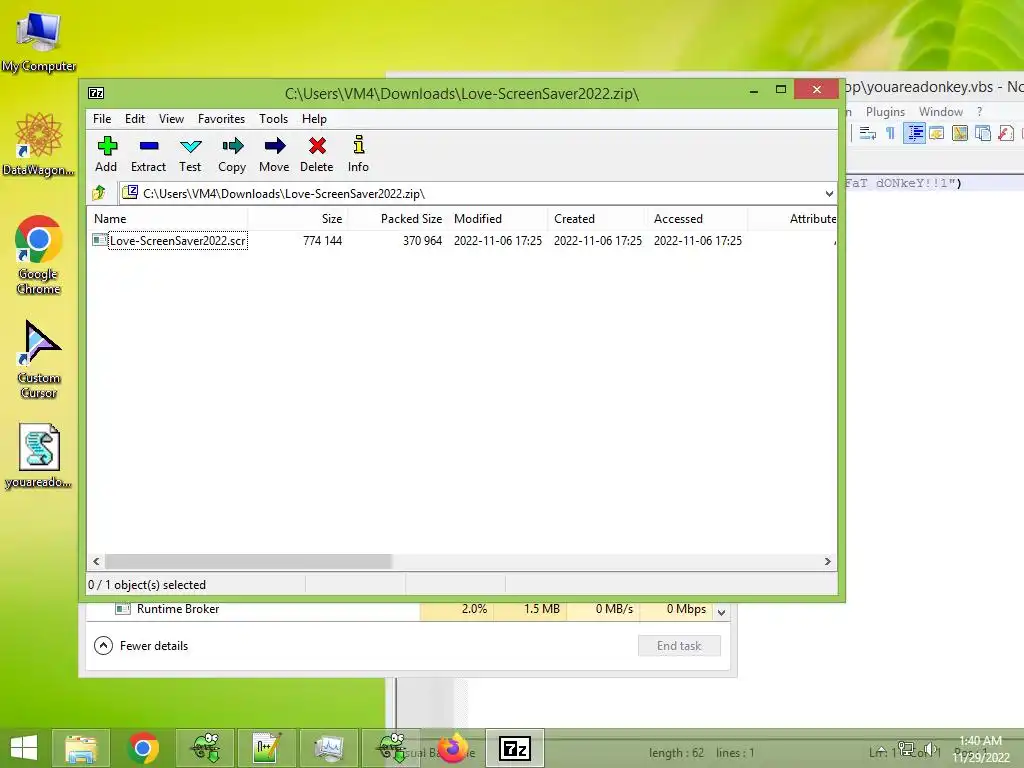This screenshot has width=1024, height=768.
Task: Collapse Task Manager with Fewer details
Action: (x=141, y=646)
